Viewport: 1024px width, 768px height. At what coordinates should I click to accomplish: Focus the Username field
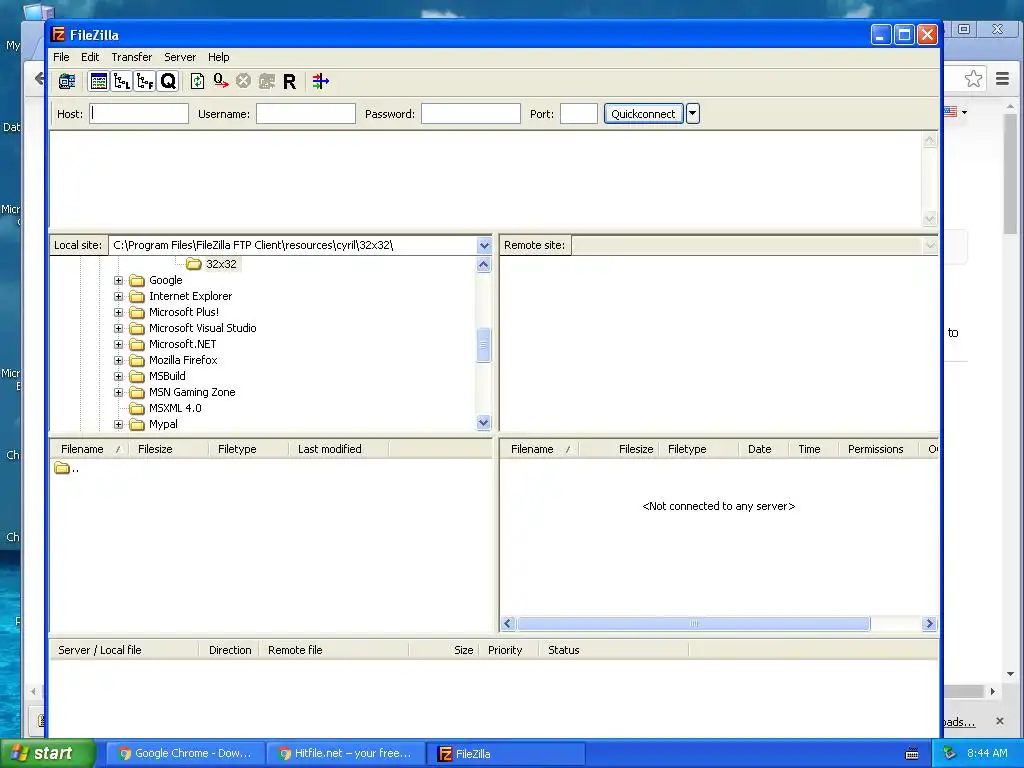pyautogui.click(x=306, y=114)
